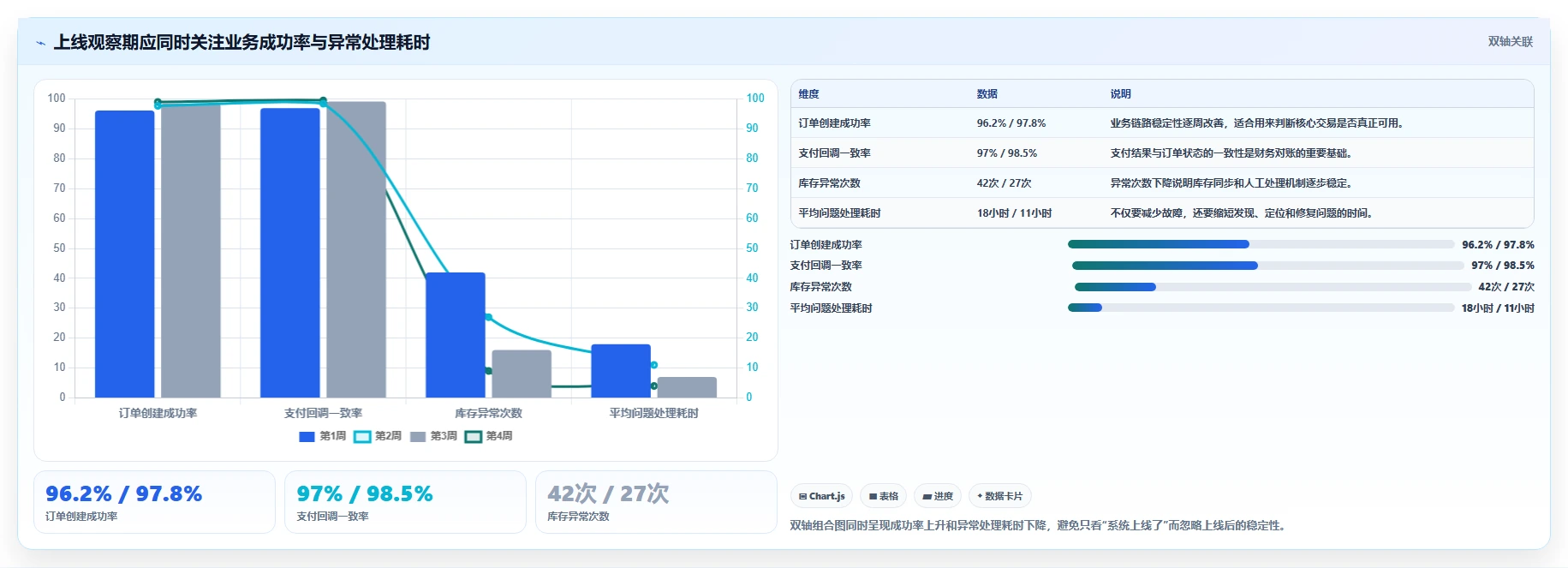This screenshot has height=568, width=1568.
Task: Select the 订单创建成功率 row in the table
Action: [1162, 123]
